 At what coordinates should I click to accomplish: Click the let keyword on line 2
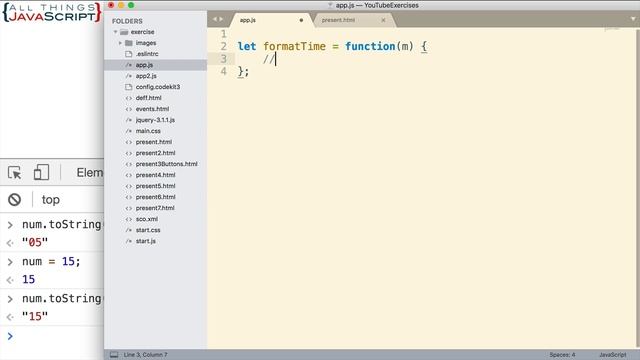click(x=247, y=47)
